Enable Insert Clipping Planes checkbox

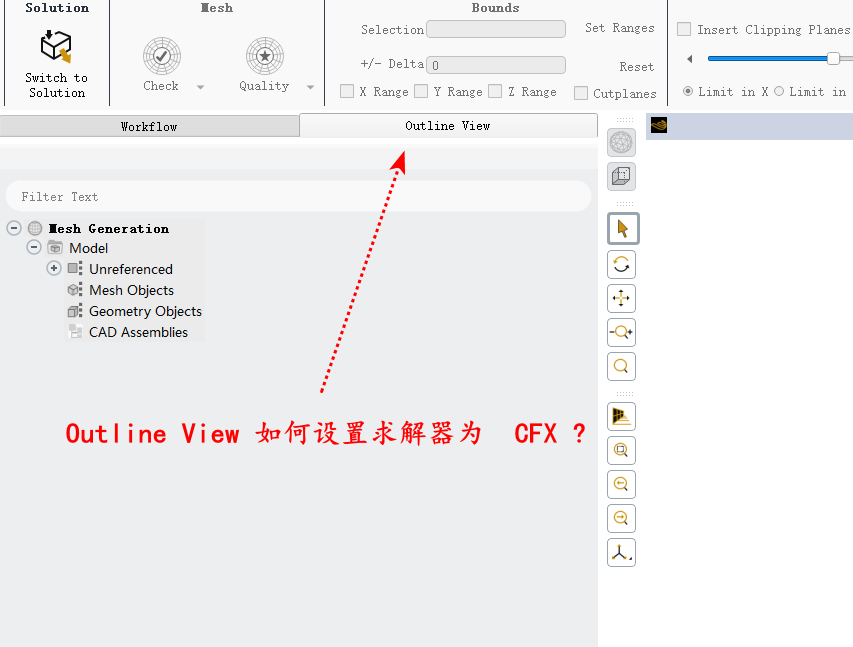[x=684, y=29]
